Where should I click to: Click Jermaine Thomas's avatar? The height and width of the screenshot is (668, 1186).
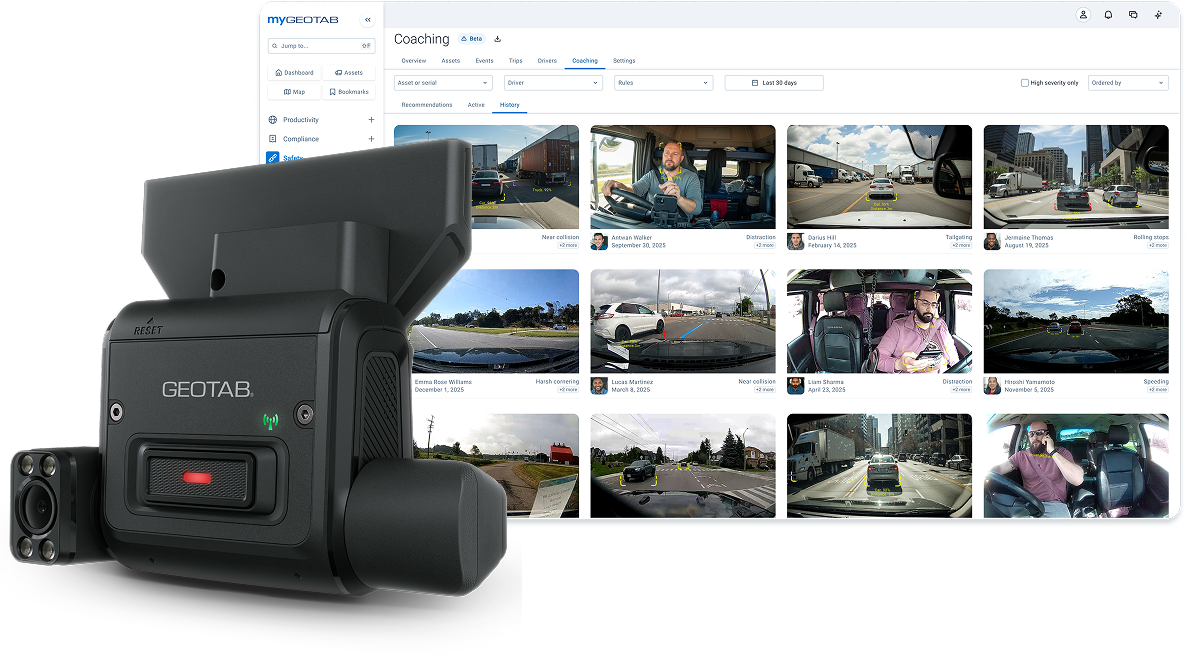click(992, 241)
